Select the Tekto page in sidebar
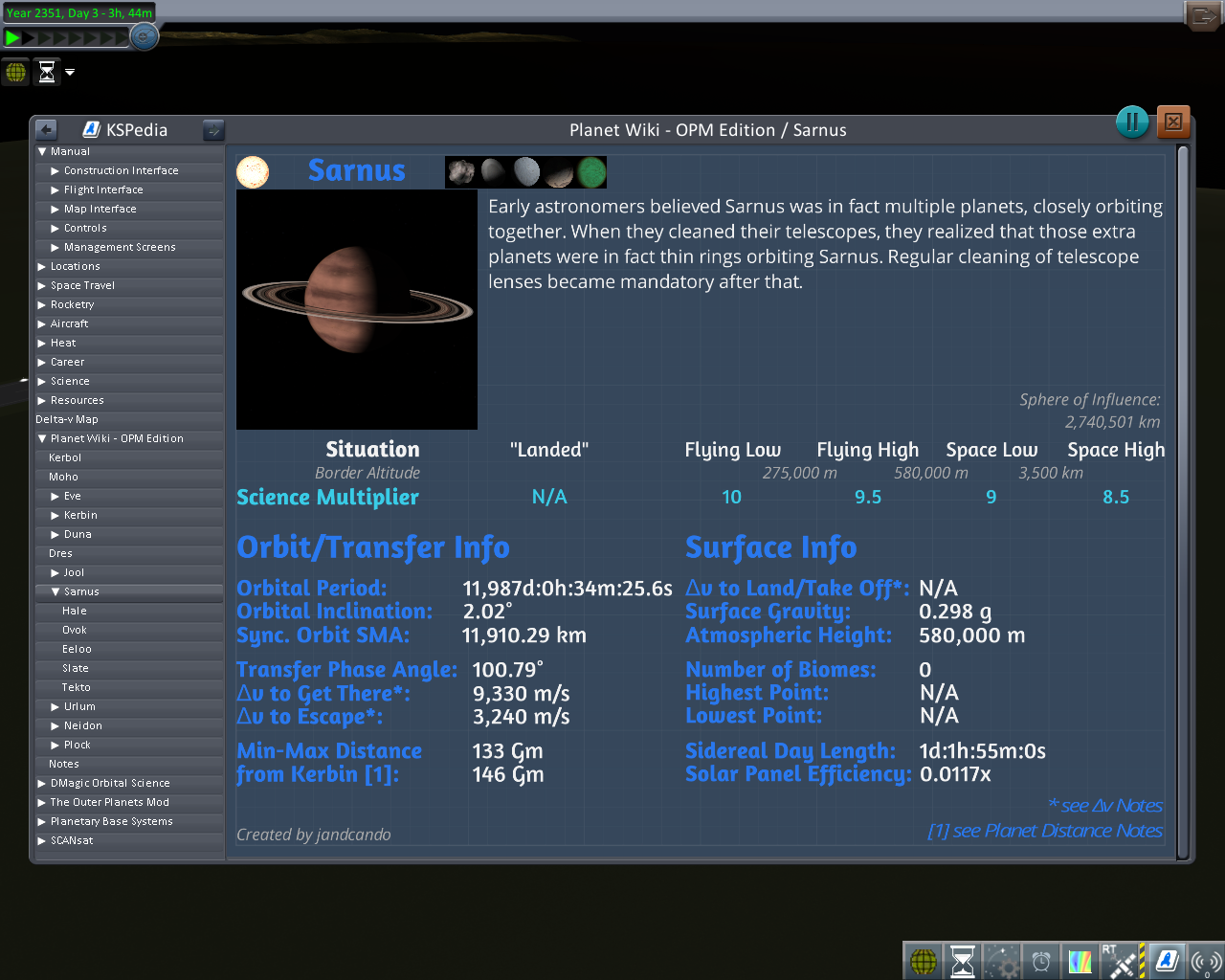Image resolution: width=1225 pixels, height=980 pixels. point(77,687)
